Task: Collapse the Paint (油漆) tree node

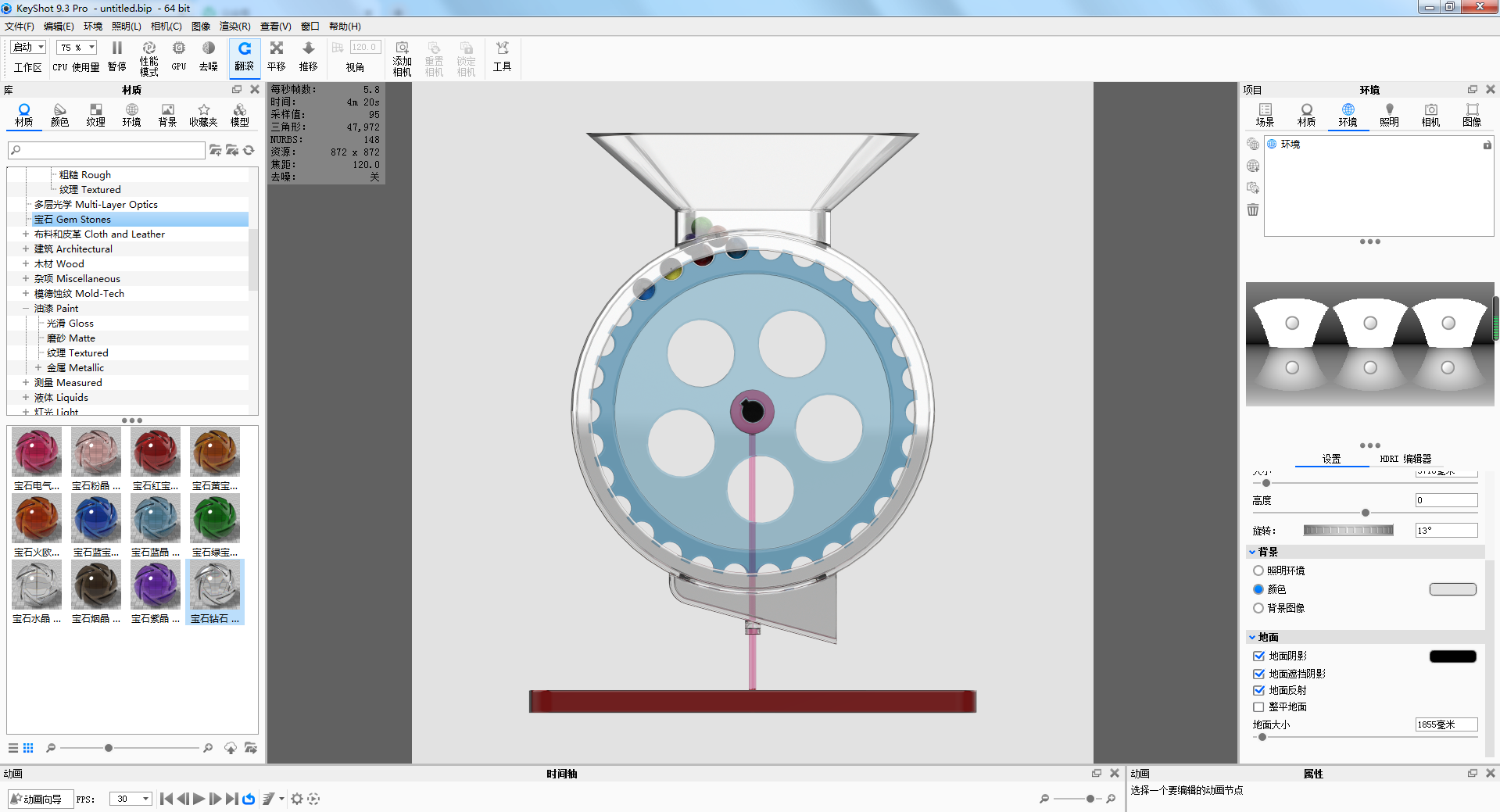Action: 26,308
